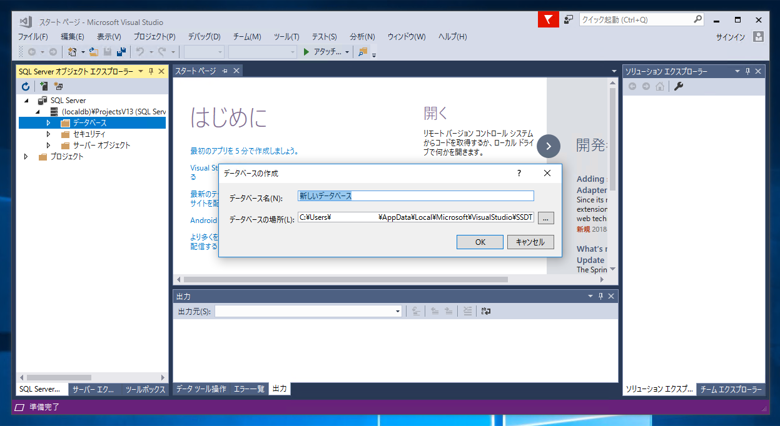Open the アタッチ button dropdown arrow

click(x=347, y=52)
